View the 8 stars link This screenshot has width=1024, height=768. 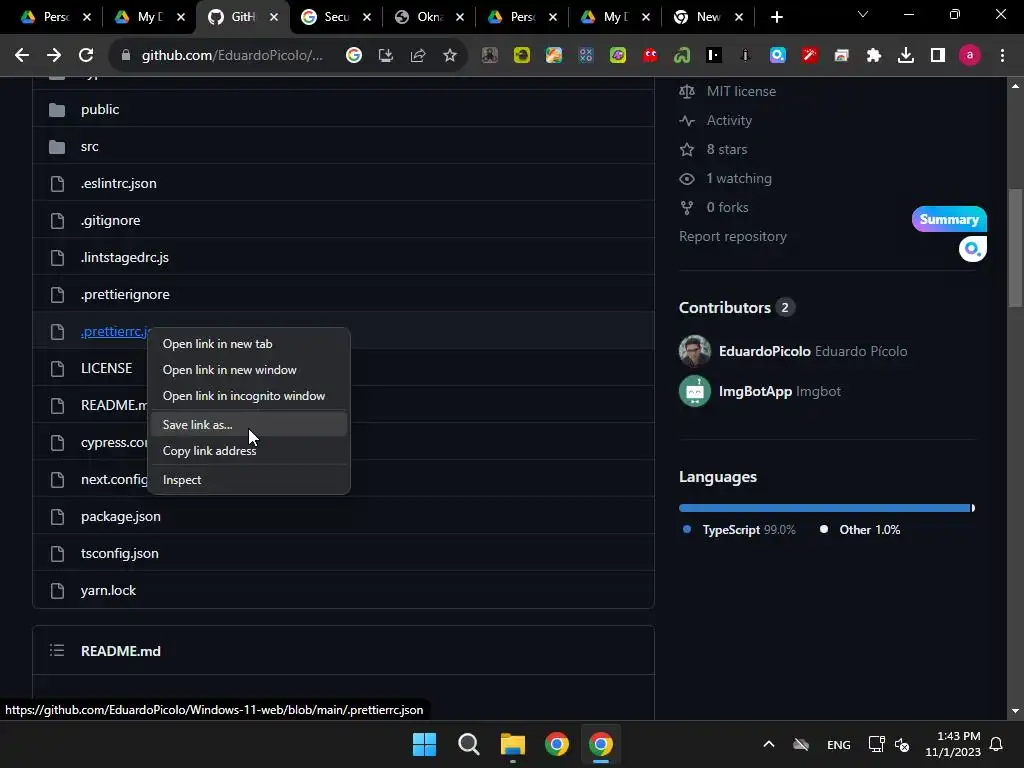tap(726, 150)
